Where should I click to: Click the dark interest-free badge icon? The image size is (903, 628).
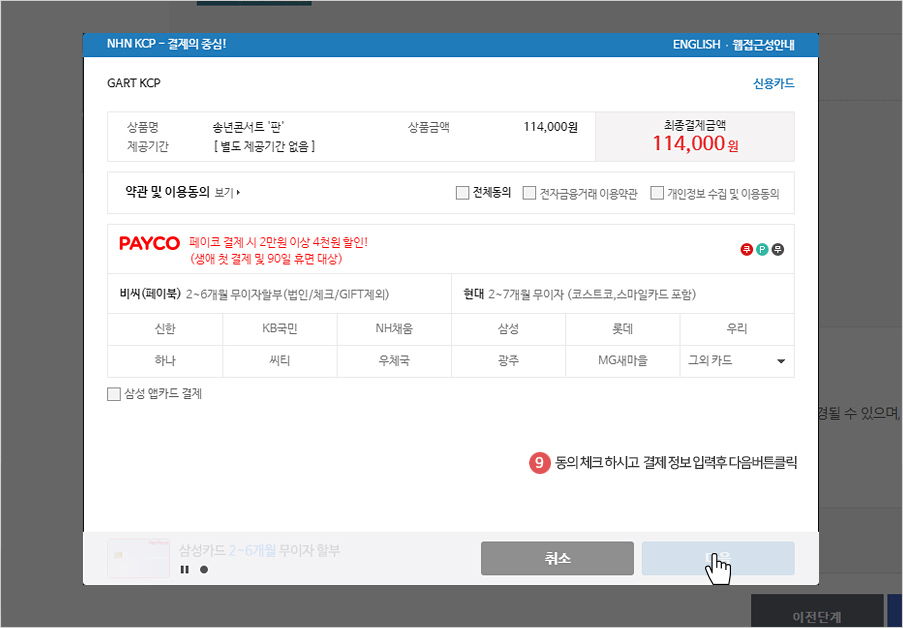(778, 249)
